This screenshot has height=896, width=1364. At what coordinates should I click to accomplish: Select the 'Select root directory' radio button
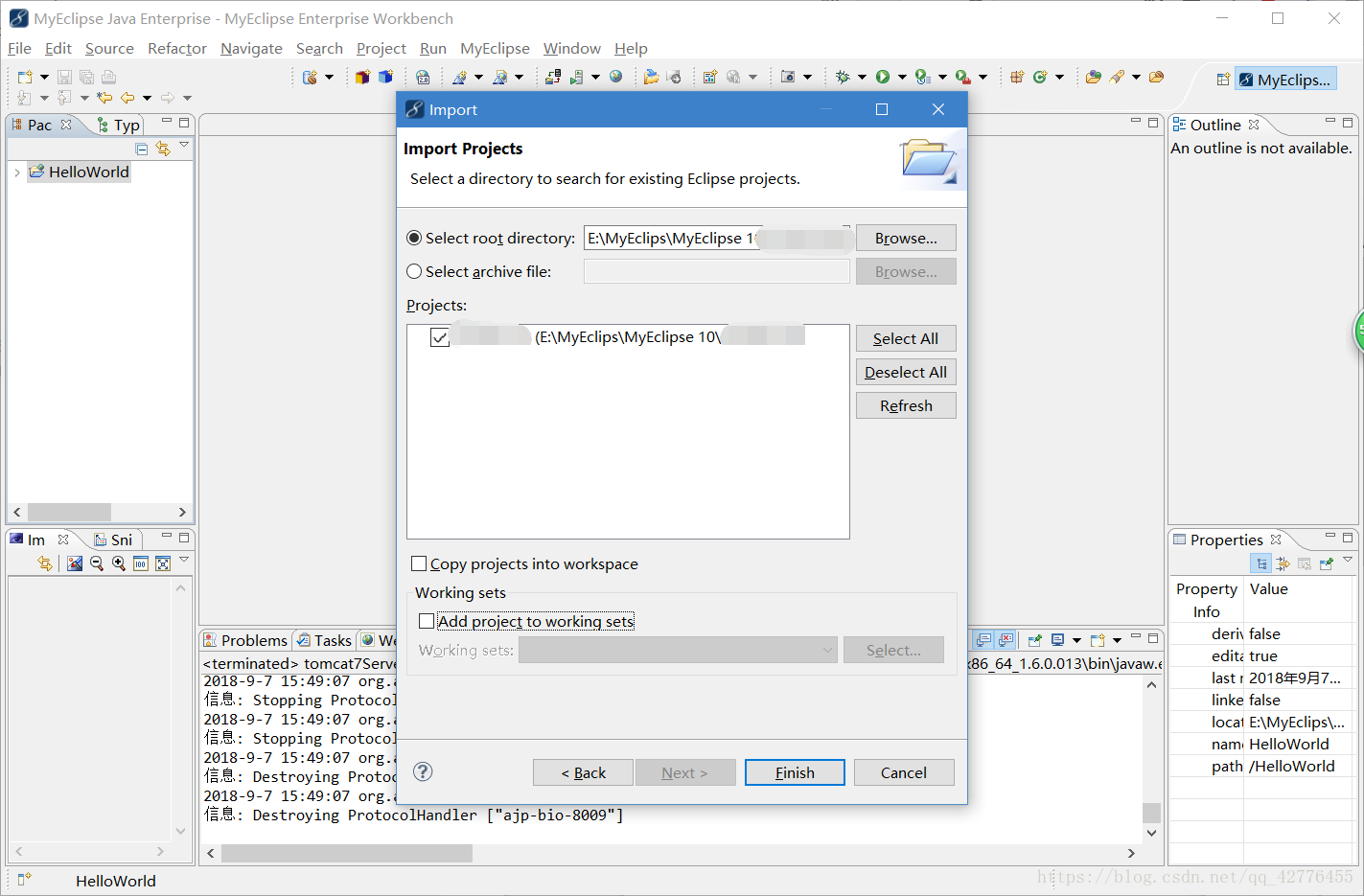tap(414, 238)
